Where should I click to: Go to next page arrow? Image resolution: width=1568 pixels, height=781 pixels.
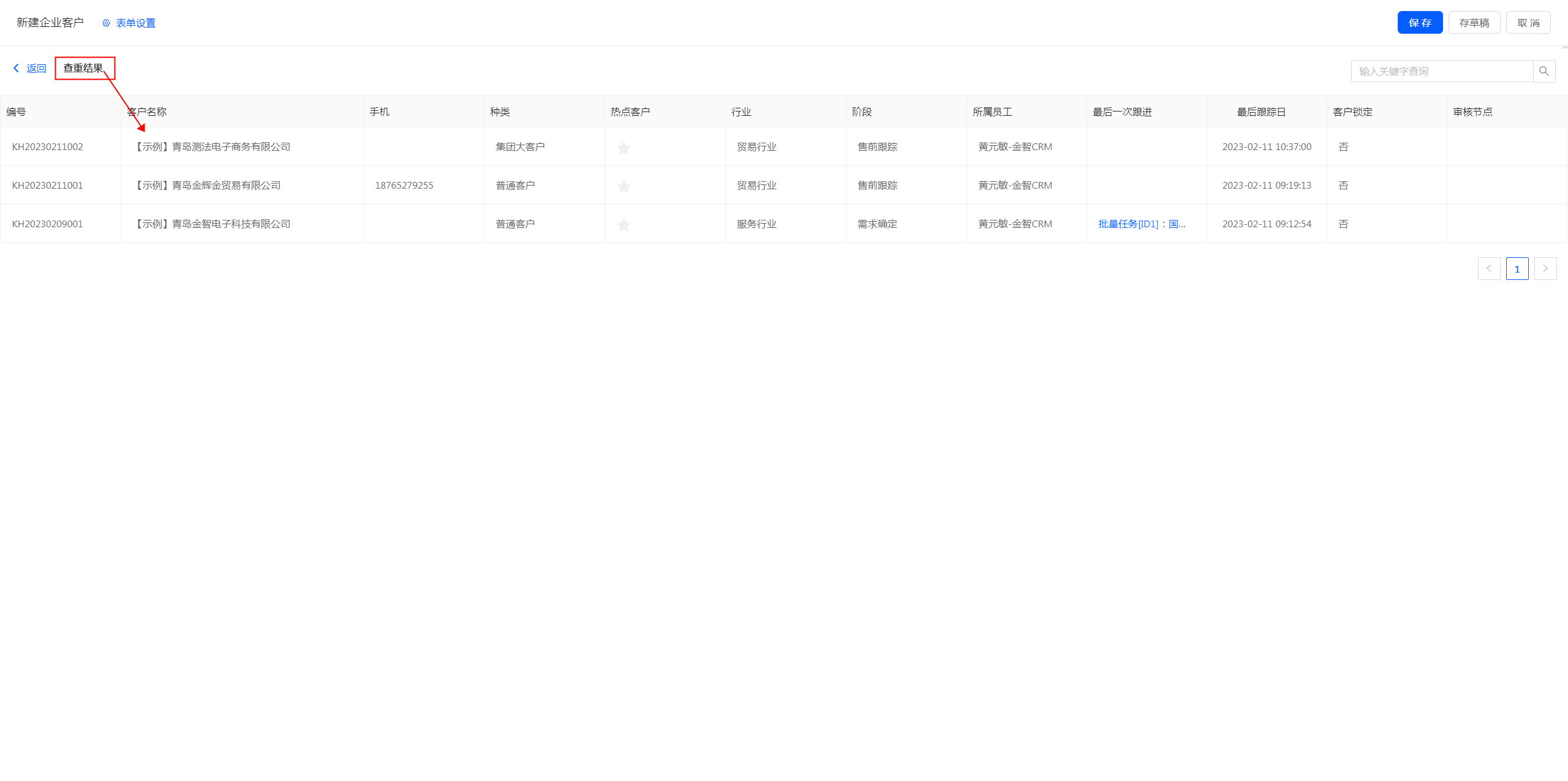(1545, 268)
